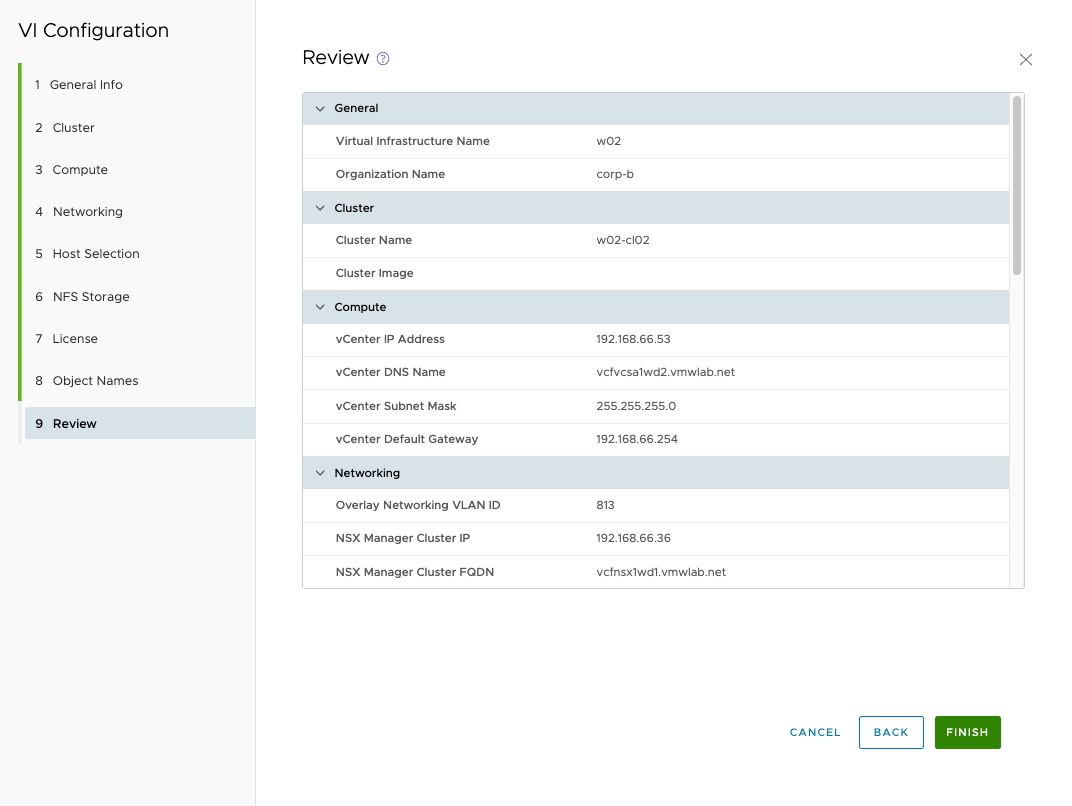Click the vCenter Subnet Mask label
Viewport: 1072px width, 806px height.
396,406
